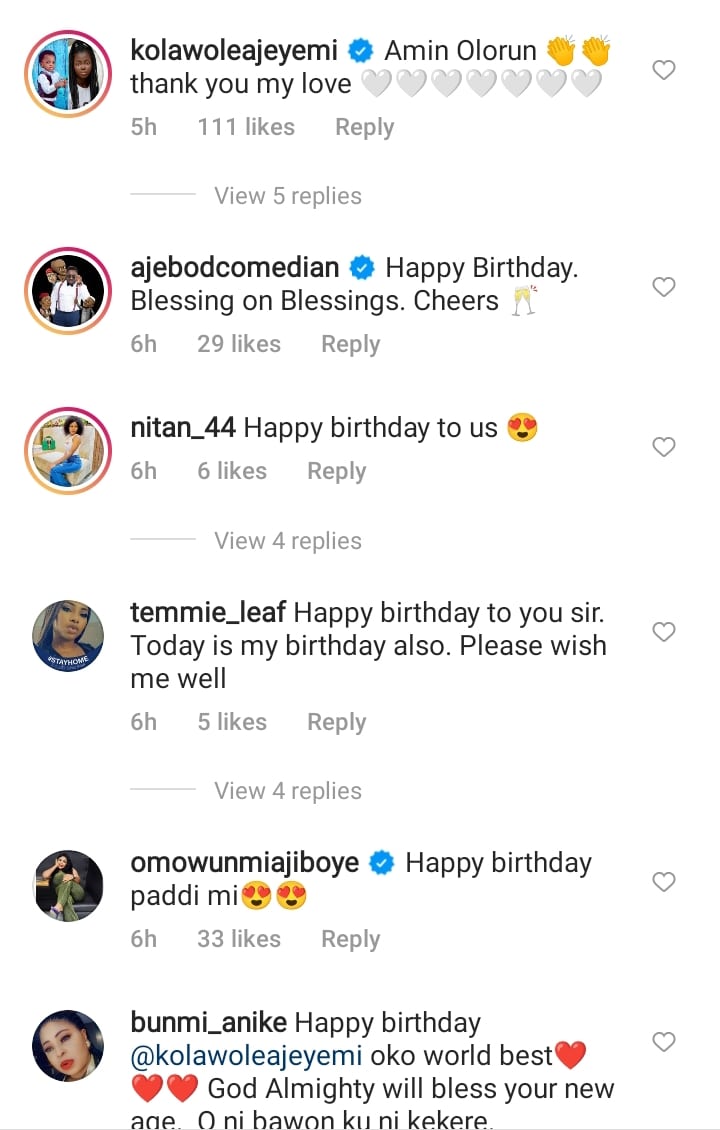Open temmie_leaf's profile avatar
Viewport: 720px width, 1130px height.
(68, 635)
